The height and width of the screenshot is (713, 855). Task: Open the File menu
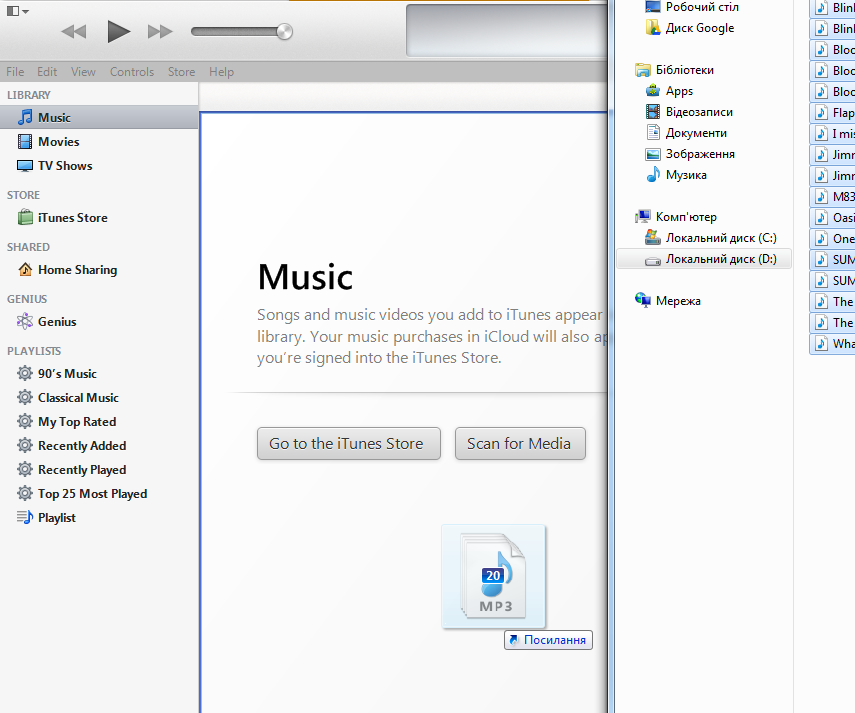(x=15, y=72)
